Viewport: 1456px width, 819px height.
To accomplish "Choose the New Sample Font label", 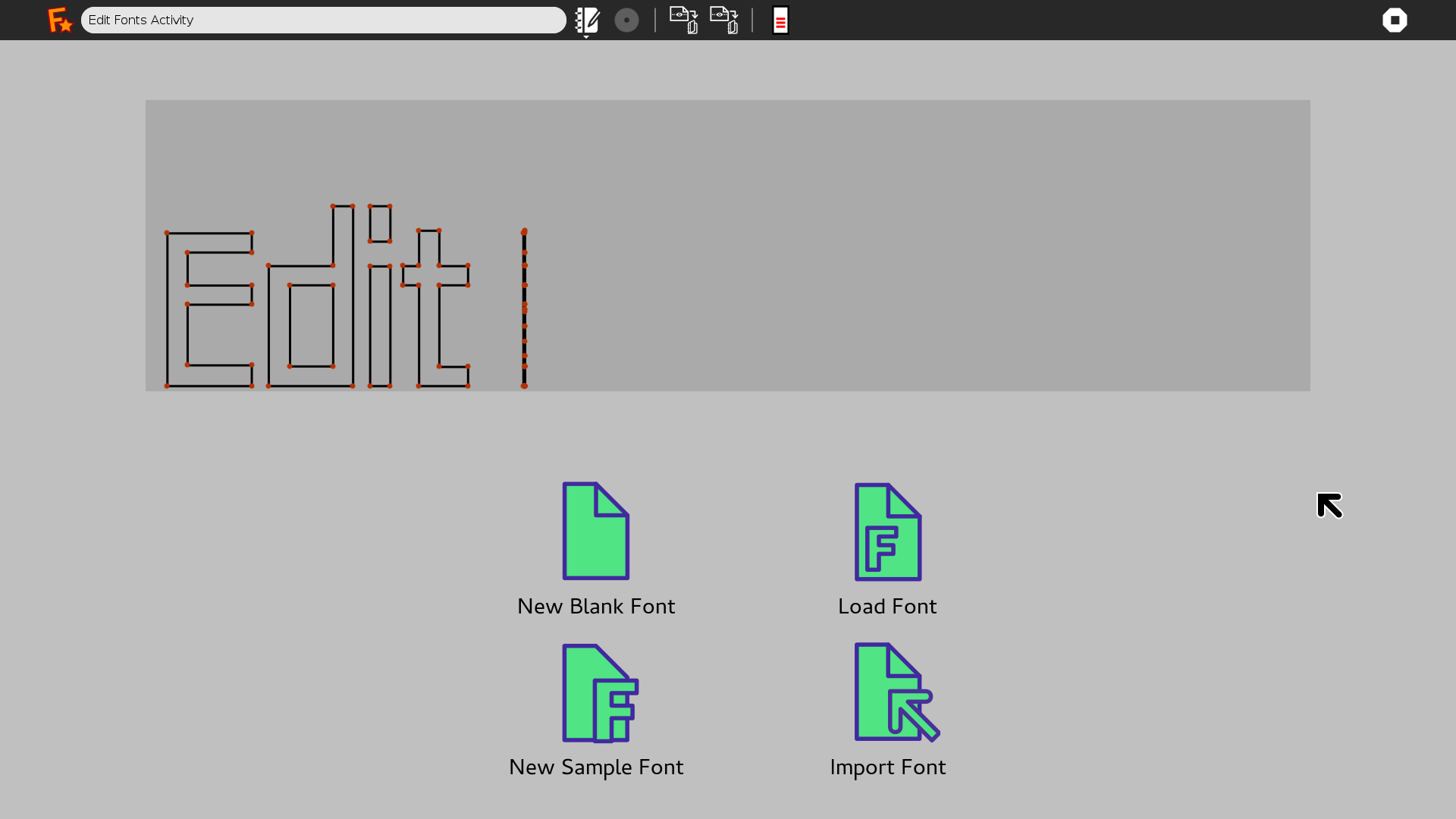I will tap(596, 767).
